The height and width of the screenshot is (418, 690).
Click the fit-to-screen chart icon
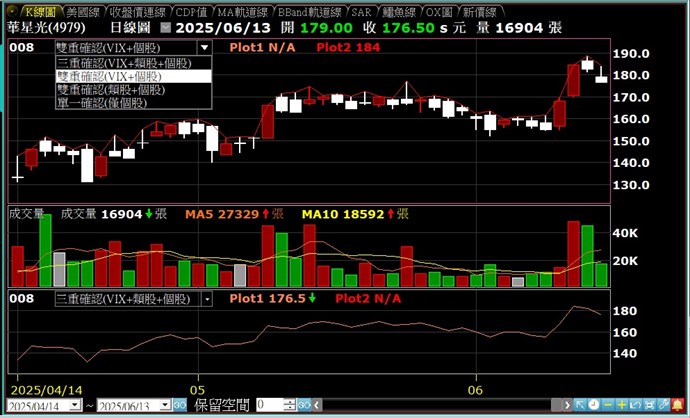click(x=649, y=405)
